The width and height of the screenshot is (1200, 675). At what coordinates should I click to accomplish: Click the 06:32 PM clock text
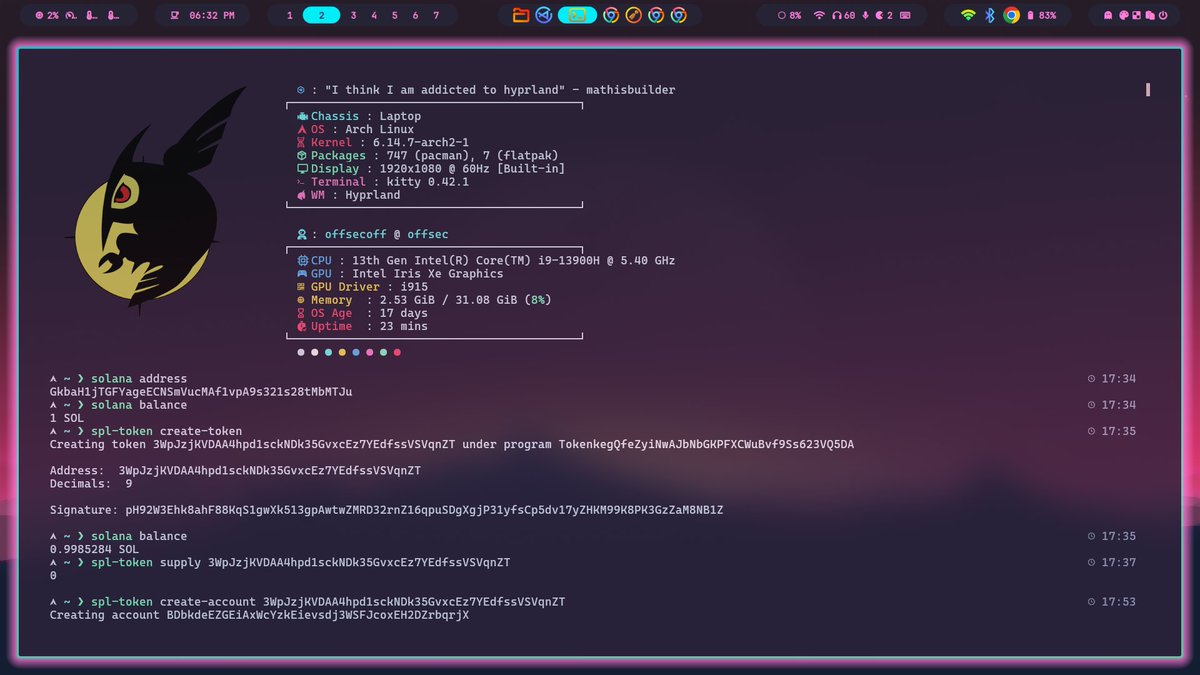[212, 15]
